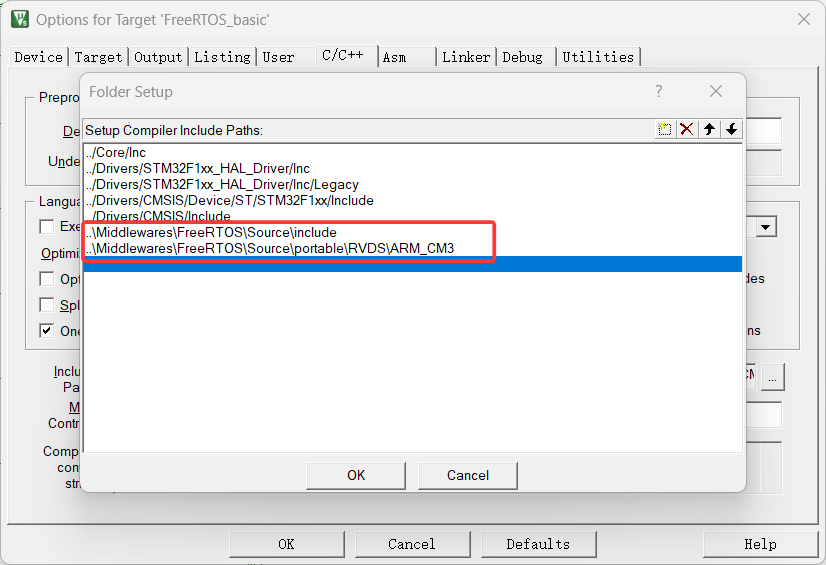826x565 pixels.
Task: Select '../Drivers/CMSIS/Include' path
Action: (412, 216)
